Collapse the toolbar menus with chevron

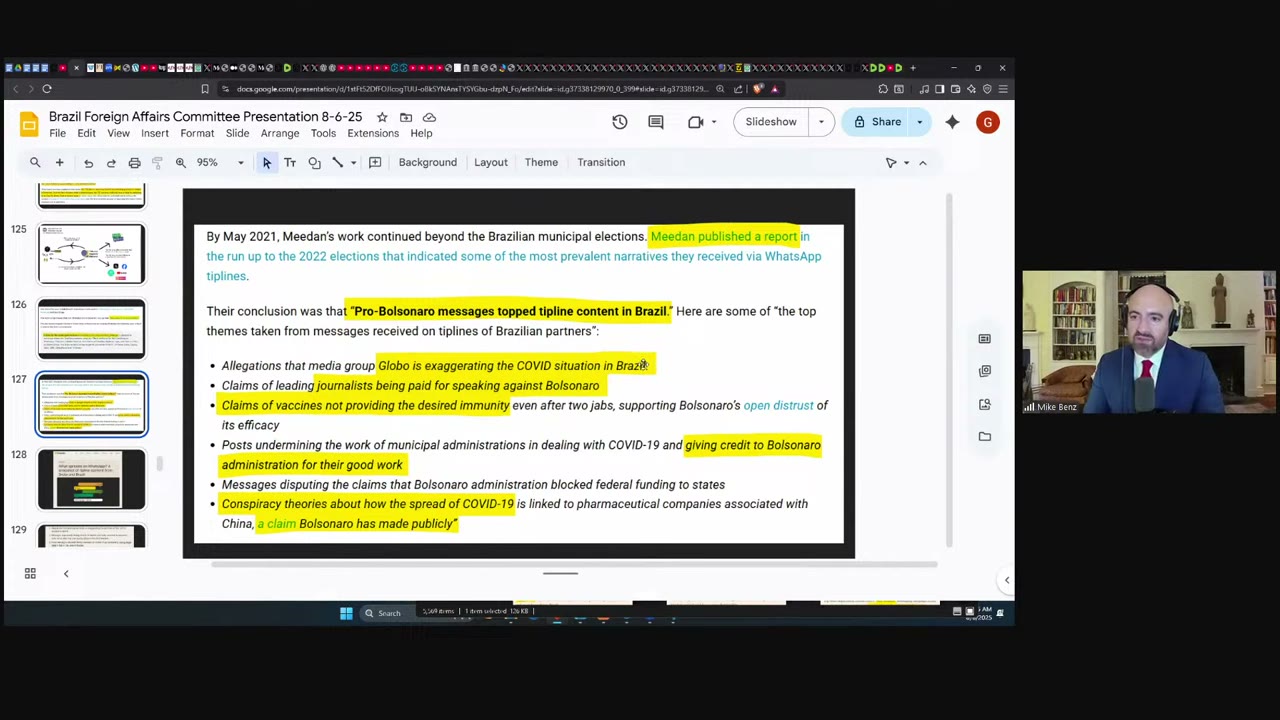(x=922, y=163)
